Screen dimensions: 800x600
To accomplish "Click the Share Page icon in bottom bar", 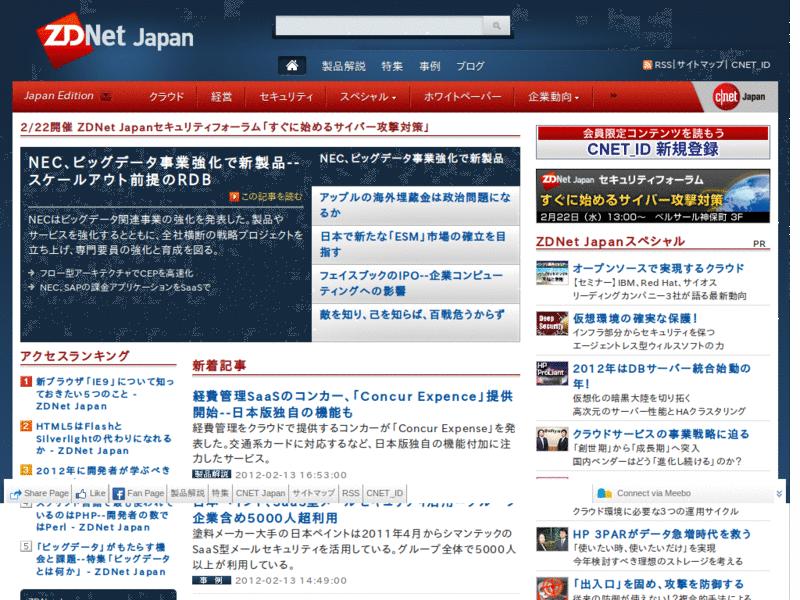I will tap(16, 493).
